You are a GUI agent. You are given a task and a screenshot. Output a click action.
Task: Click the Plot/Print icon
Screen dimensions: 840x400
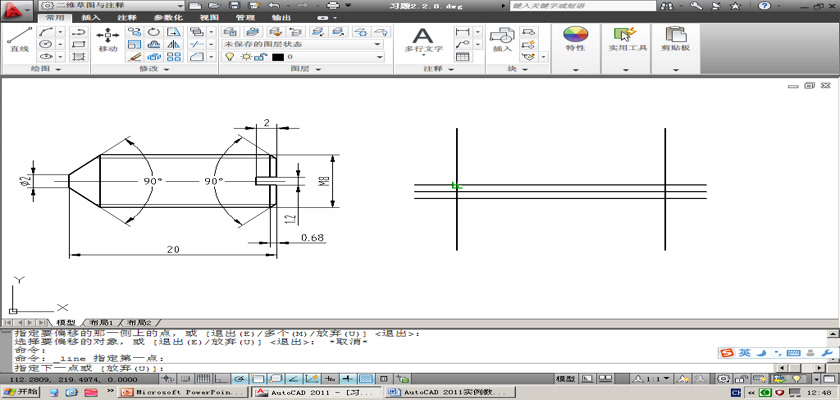coord(333,5)
